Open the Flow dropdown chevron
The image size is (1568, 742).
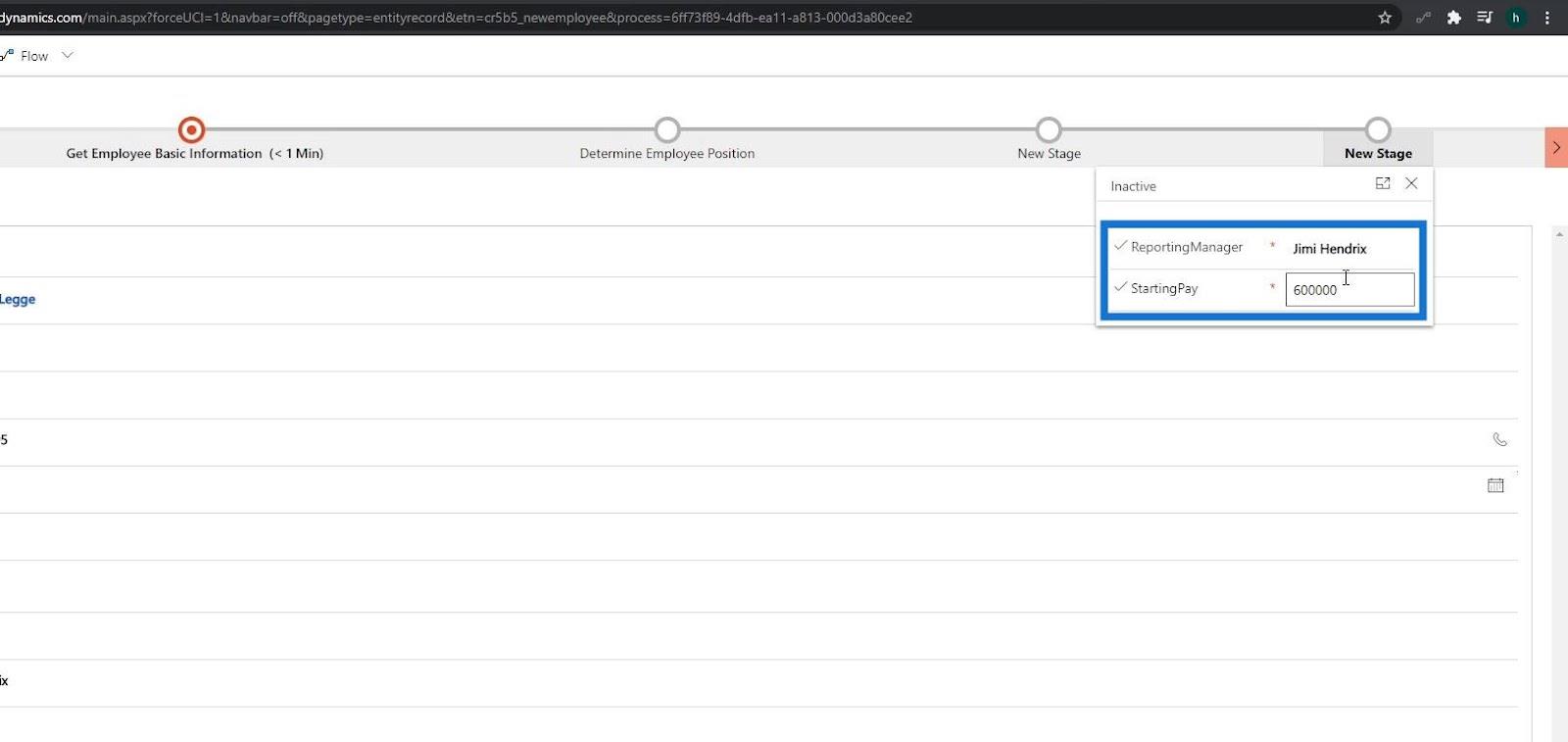coord(68,56)
